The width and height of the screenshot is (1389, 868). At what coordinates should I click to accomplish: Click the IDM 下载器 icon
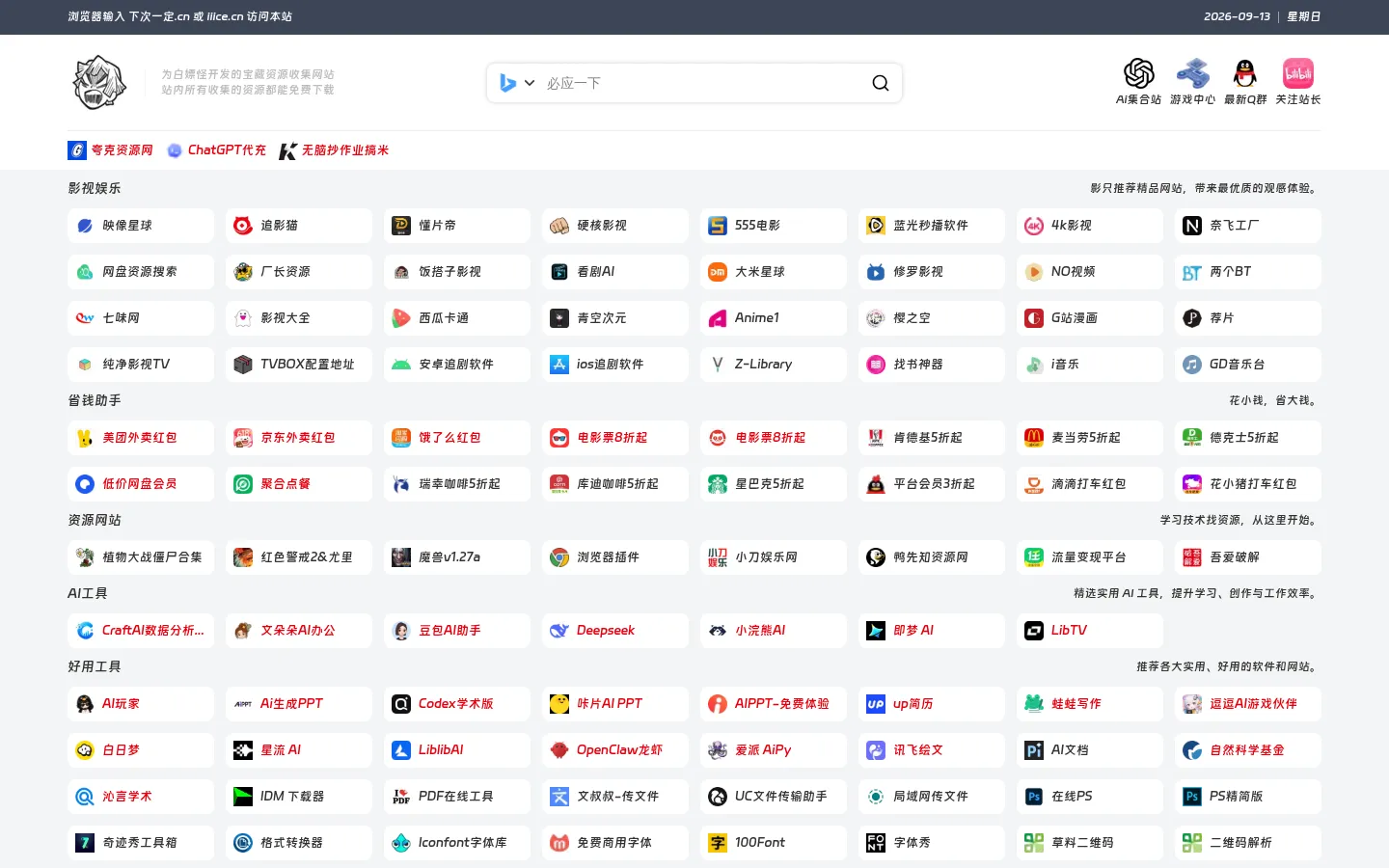pyautogui.click(x=243, y=797)
